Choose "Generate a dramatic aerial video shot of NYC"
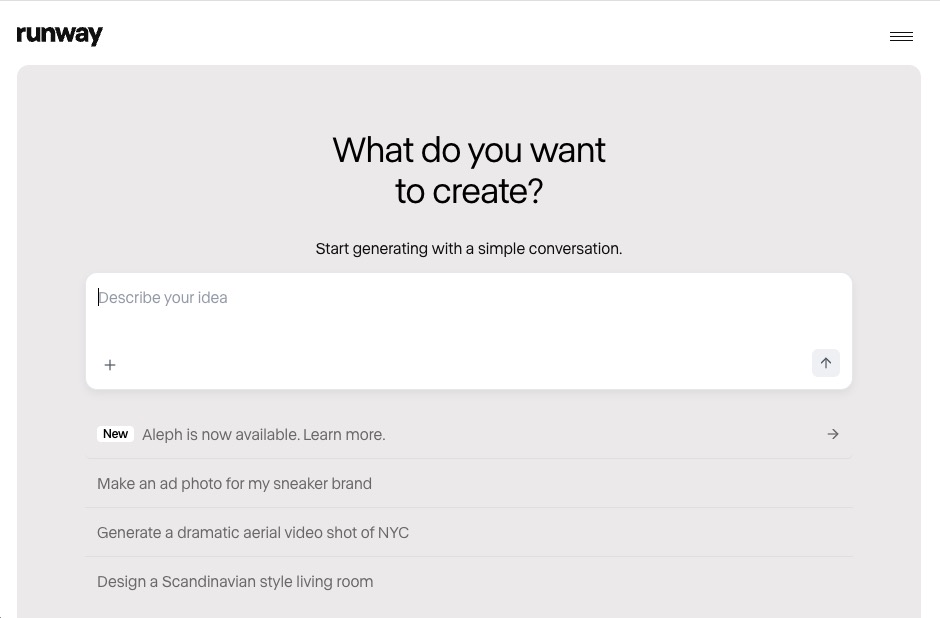Image resolution: width=940 pixels, height=618 pixels. point(253,533)
